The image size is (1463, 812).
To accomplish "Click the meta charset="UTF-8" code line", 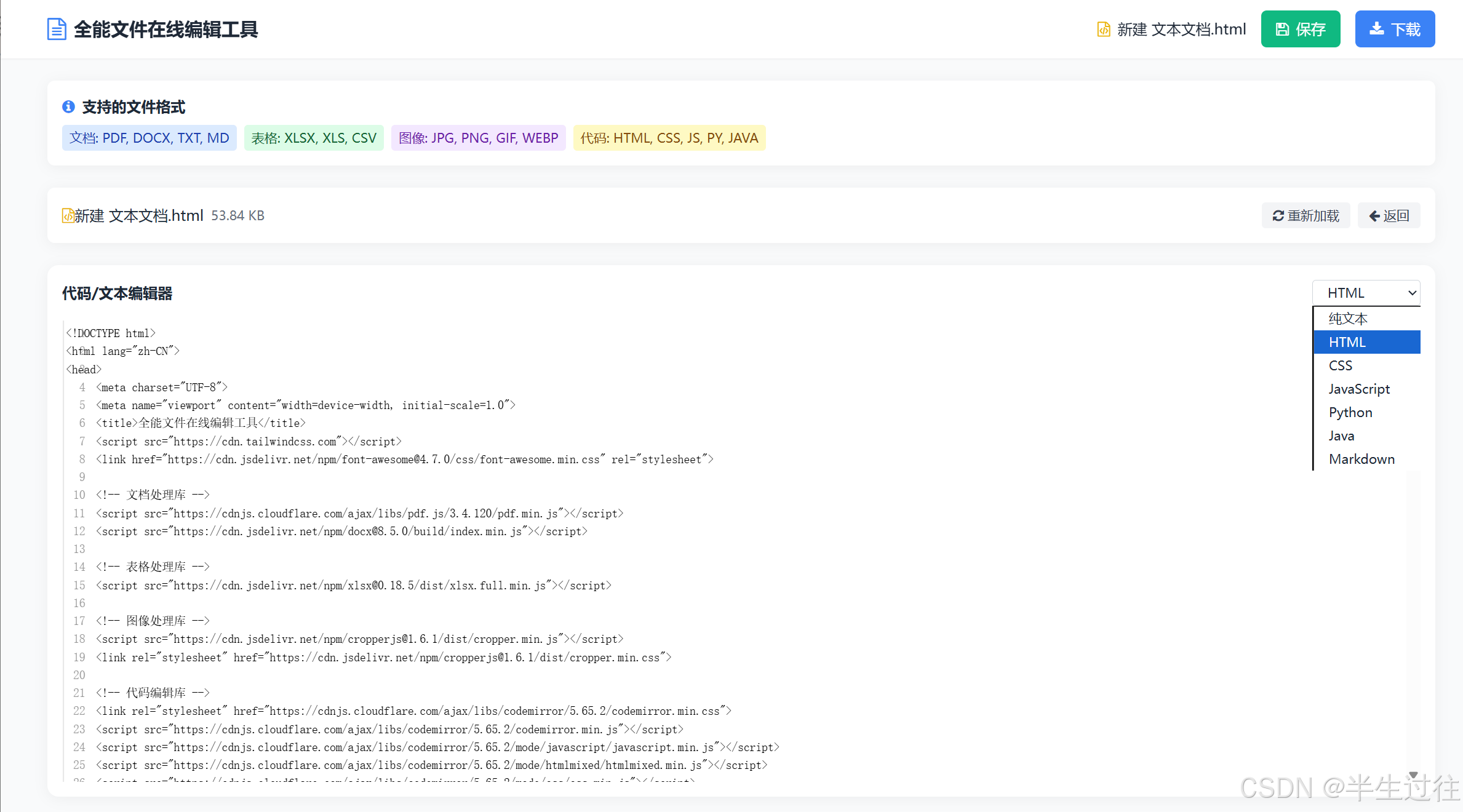I will (x=162, y=387).
